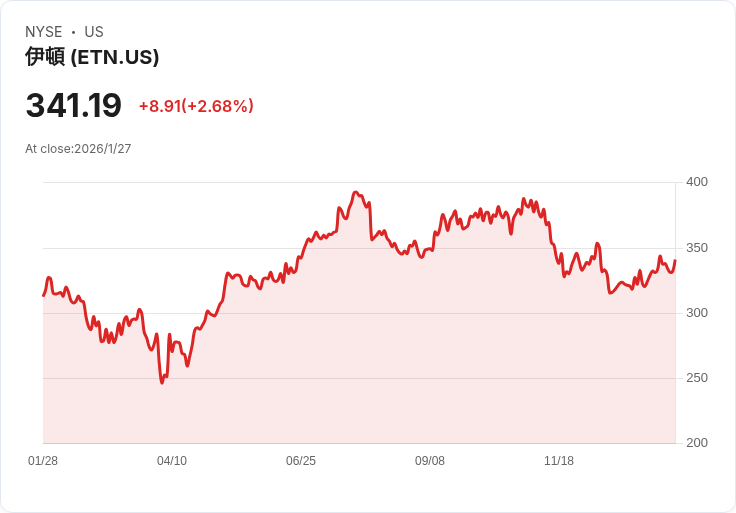Click the 400 y-axis label
This screenshot has width=736, height=513.
pos(696,182)
